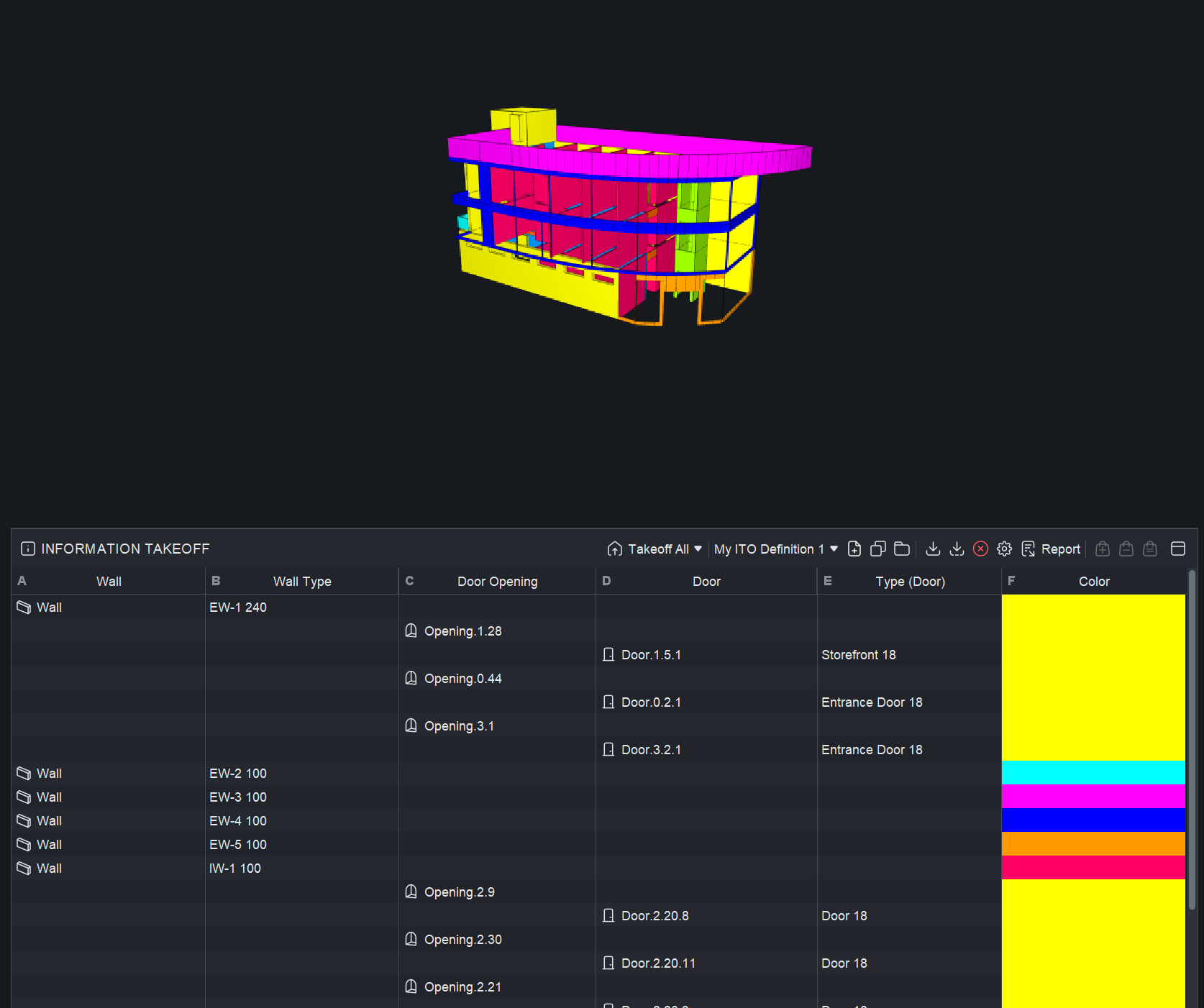1204x1008 pixels.
Task: Click the red circled X clear icon
Action: [980, 549]
